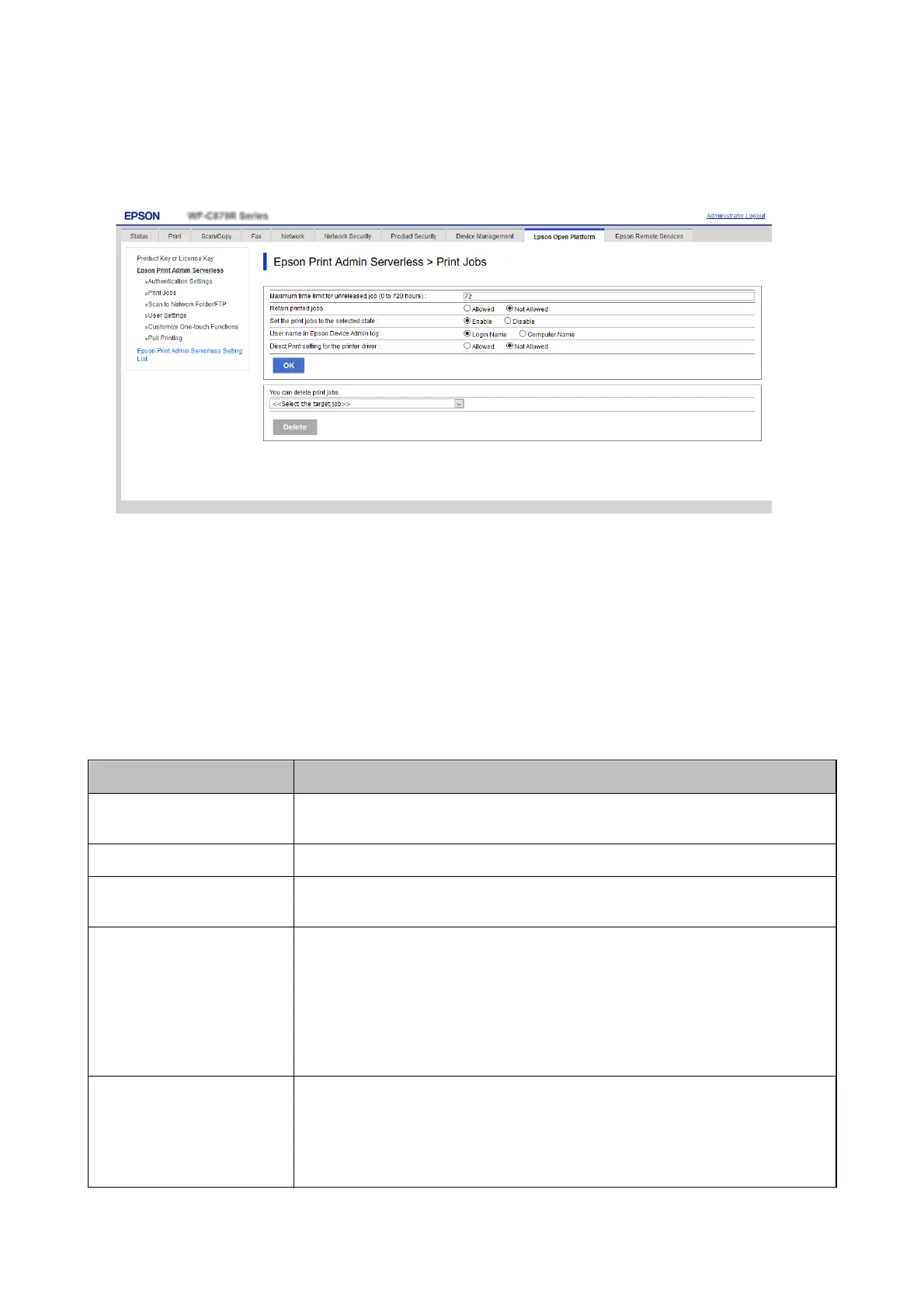This screenshot has height=1308, width=924.
Task: Select Login Name for admin log
Action: click(467, 334)
